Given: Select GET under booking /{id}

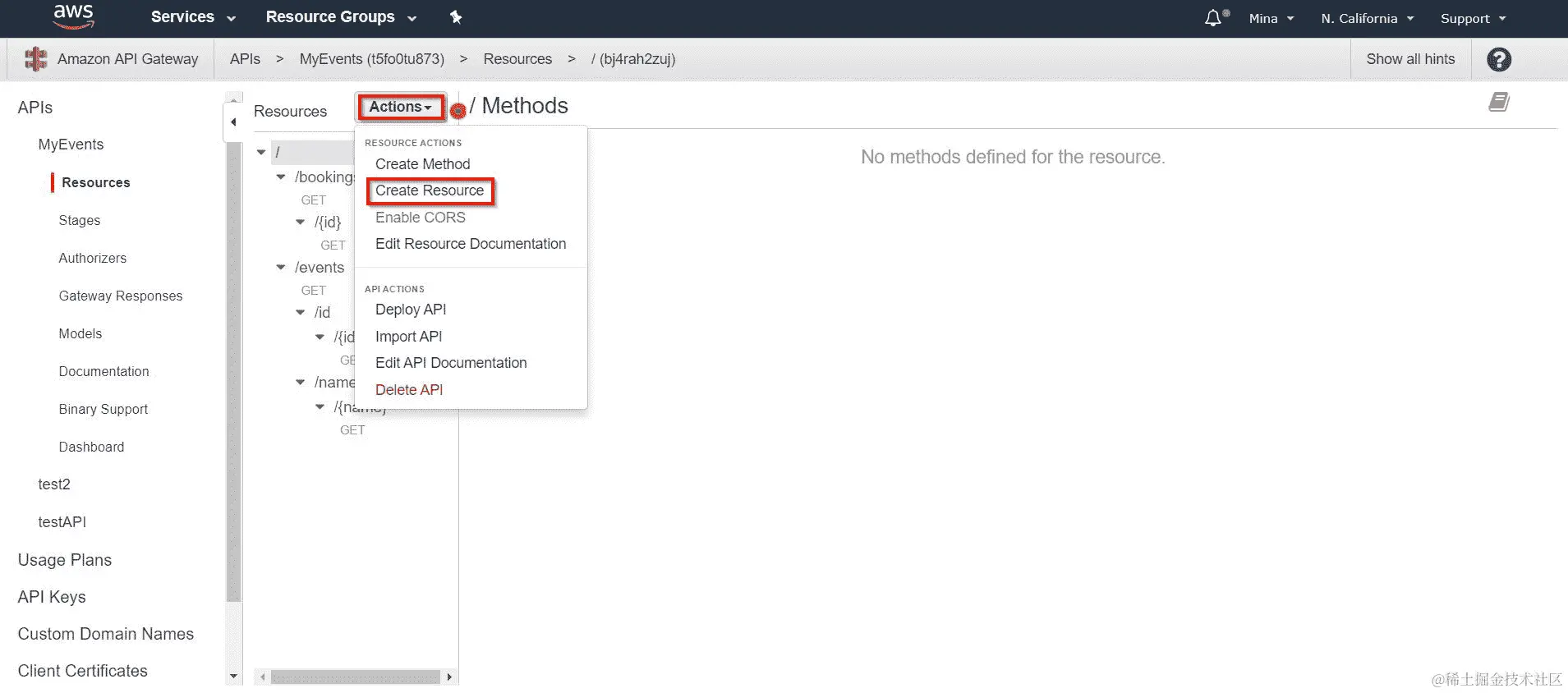Looking at the screenshot, I should click(333, 246).
